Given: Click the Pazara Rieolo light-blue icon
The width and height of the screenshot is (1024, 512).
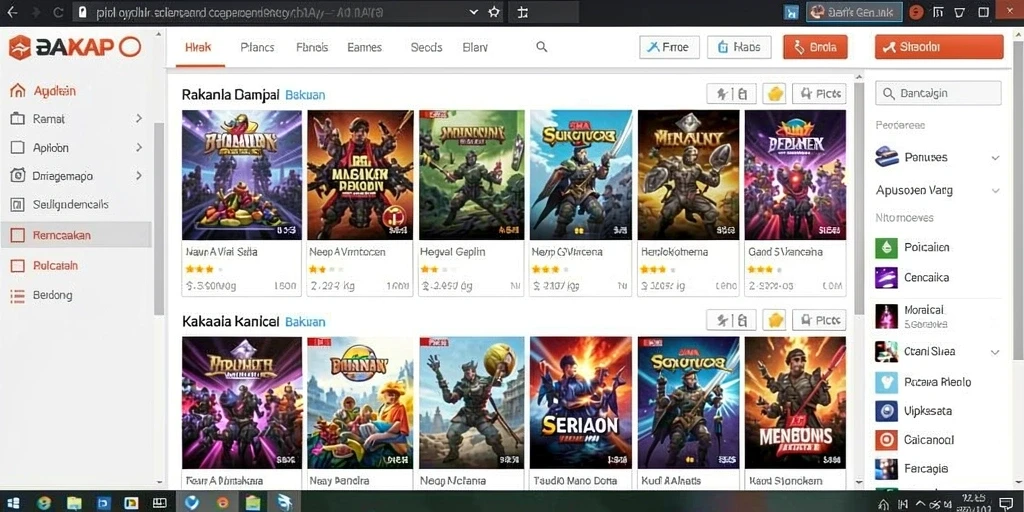Looking at the screenshot, I should click(886, 382).
